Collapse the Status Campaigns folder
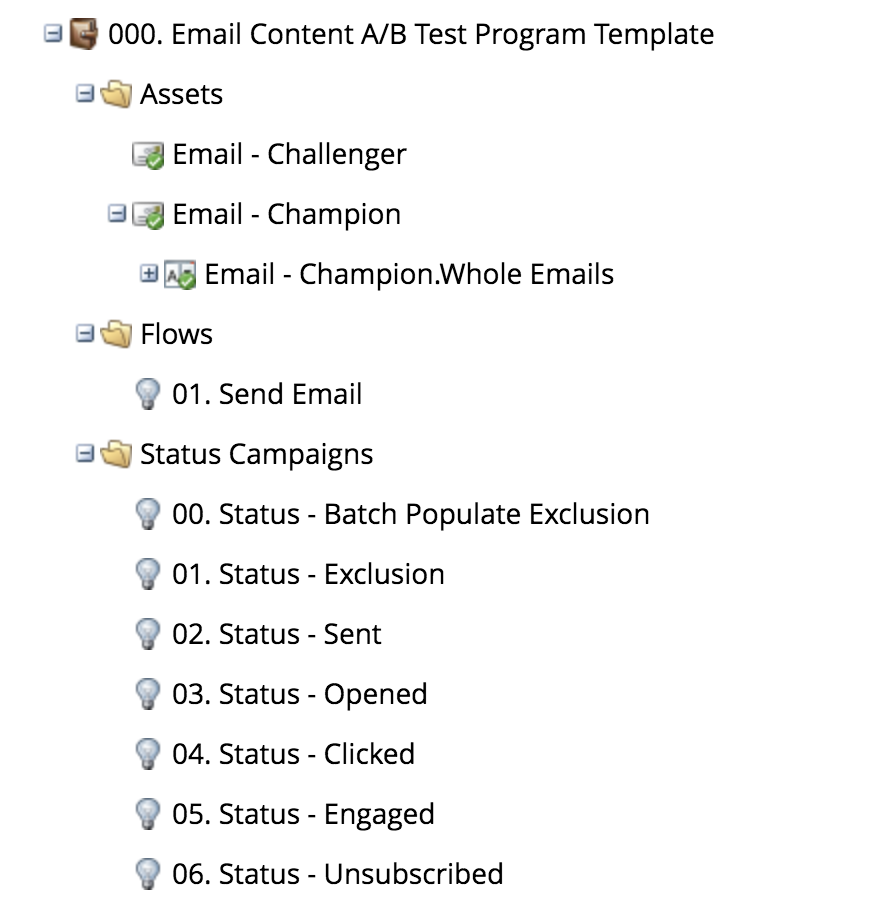The width and height of the screenshot is (888, 908). click(x=85, y=454)
